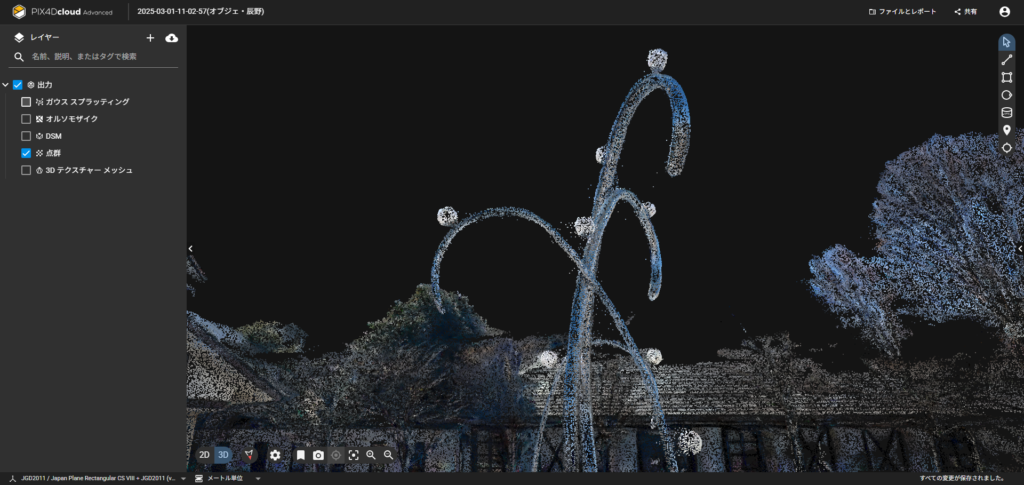Uncheck the 点群 layer checkbox
The height and width of the screenshot is (485, 1024).
tap(26, 153)
